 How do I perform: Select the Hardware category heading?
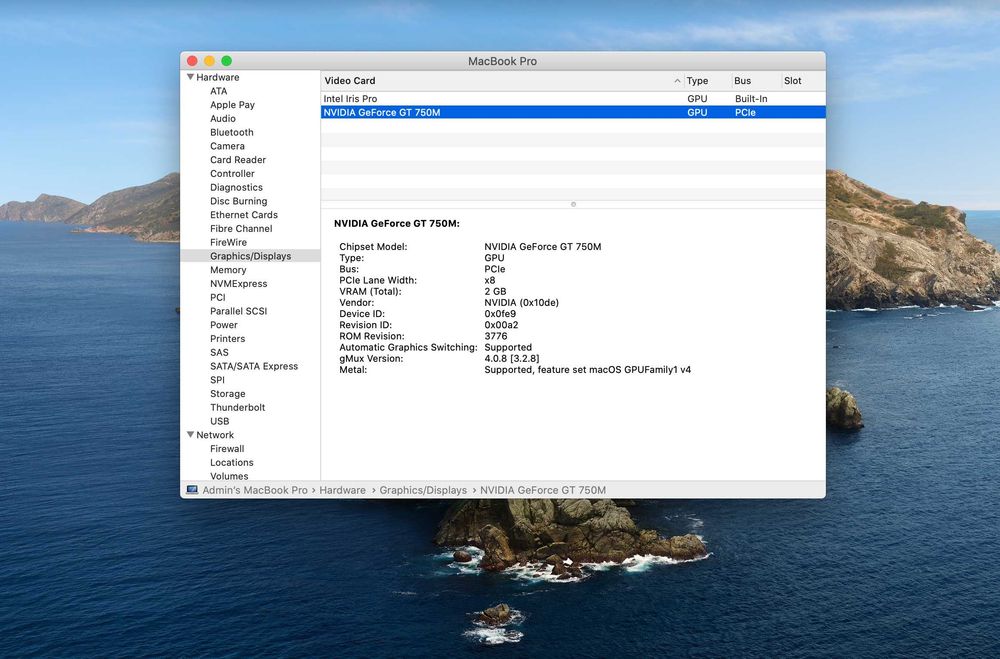click(217, 77)
